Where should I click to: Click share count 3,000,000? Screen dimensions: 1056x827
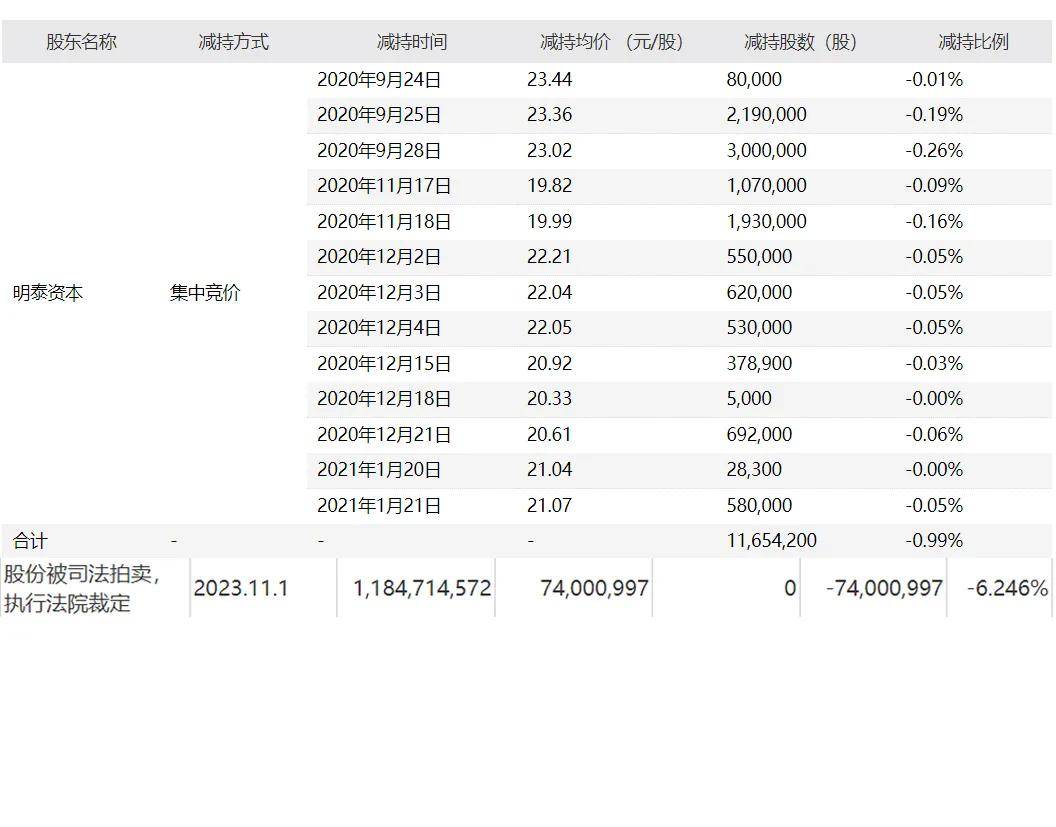point(766,150)
